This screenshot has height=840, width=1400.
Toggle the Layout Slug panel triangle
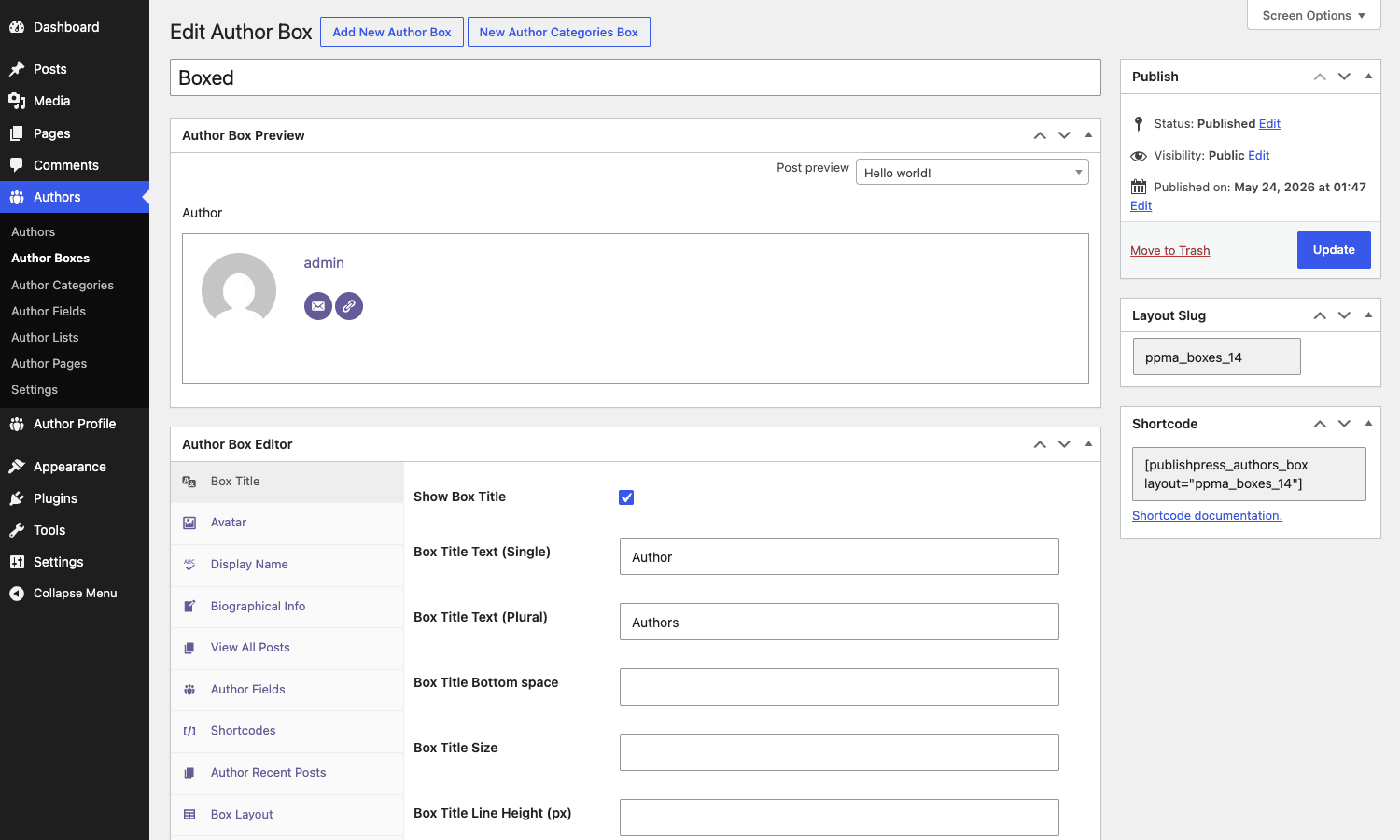tap(1368, 315)
